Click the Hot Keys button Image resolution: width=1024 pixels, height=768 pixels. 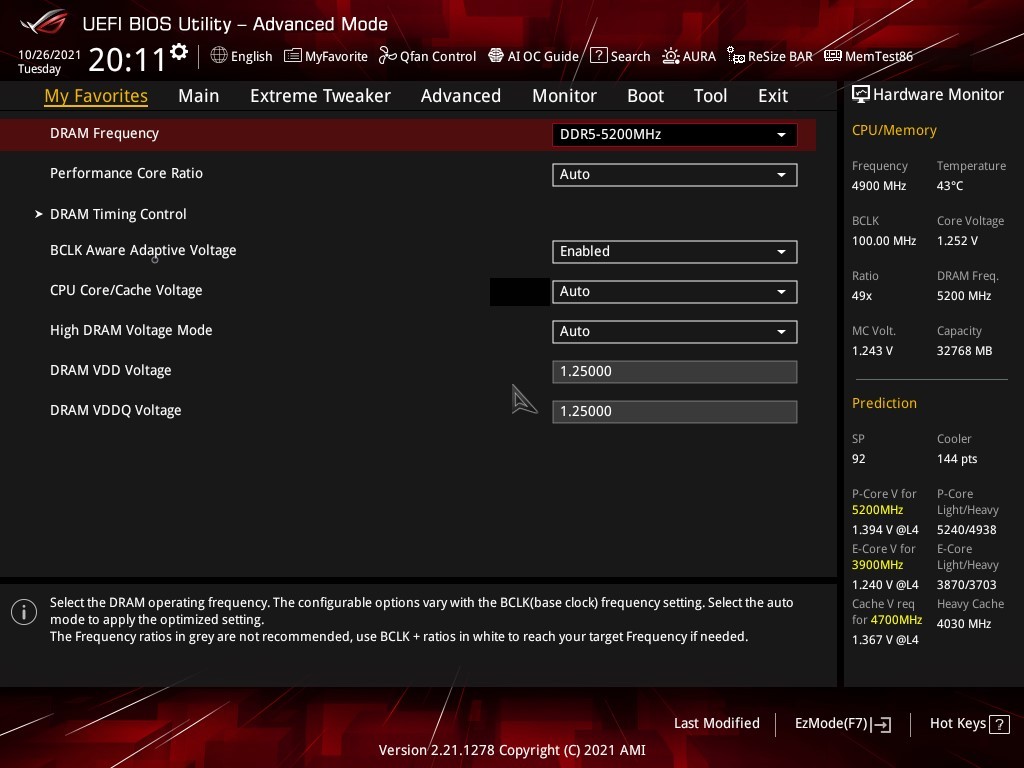[969, 724]
